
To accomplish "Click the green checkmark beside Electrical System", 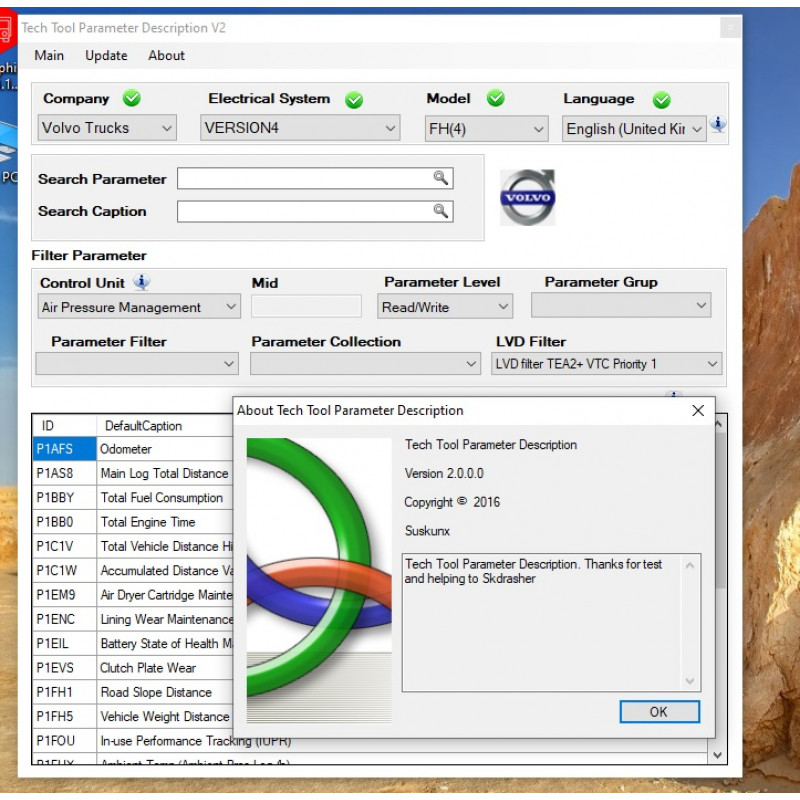I will [352, 98].
